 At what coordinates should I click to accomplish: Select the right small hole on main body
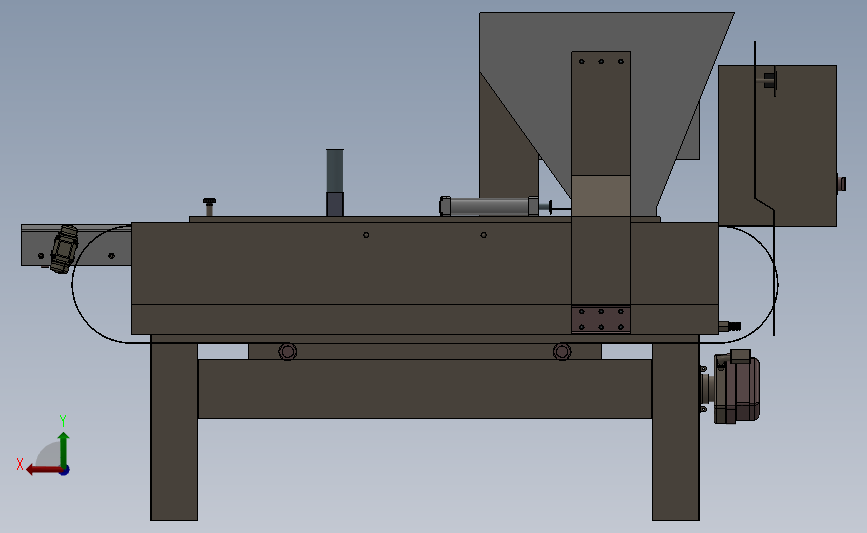click(x=484, y=235)
